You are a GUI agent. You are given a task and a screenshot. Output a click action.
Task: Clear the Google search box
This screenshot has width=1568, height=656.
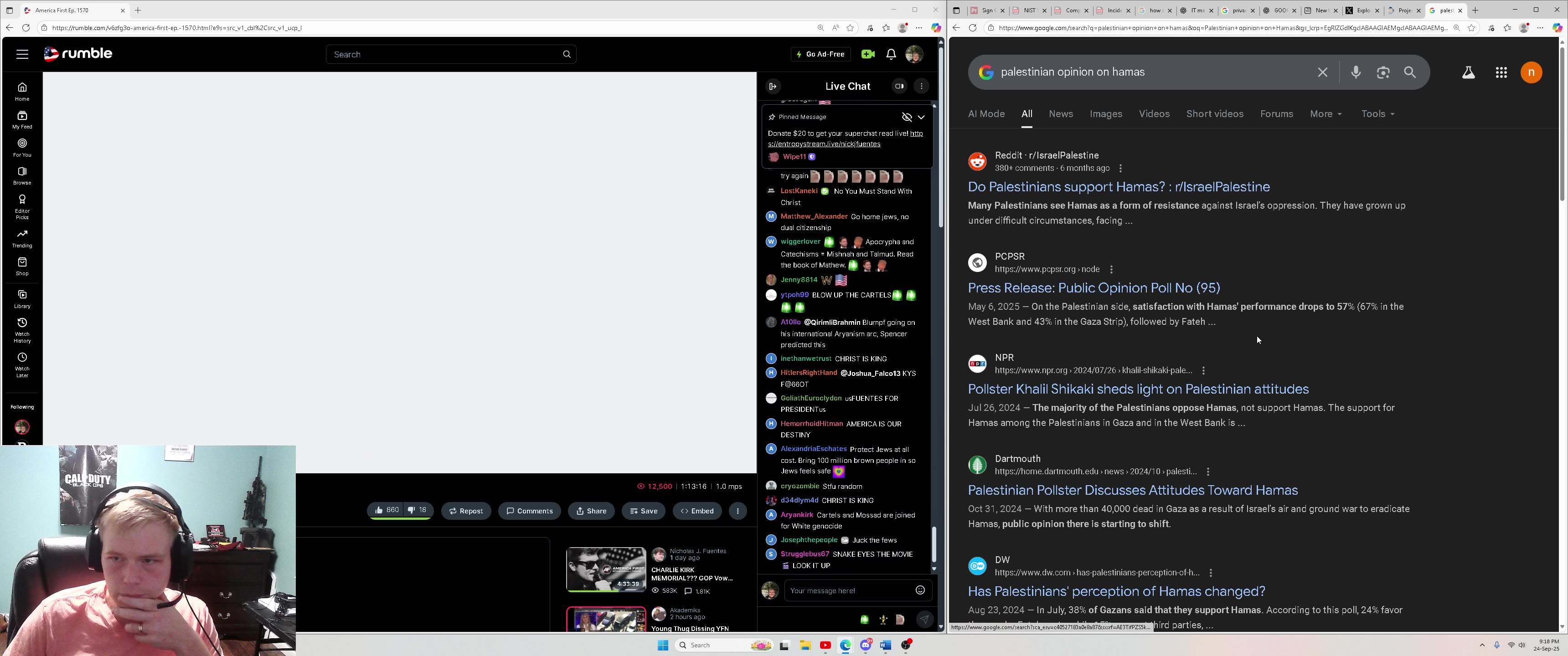pos(1323,72)
